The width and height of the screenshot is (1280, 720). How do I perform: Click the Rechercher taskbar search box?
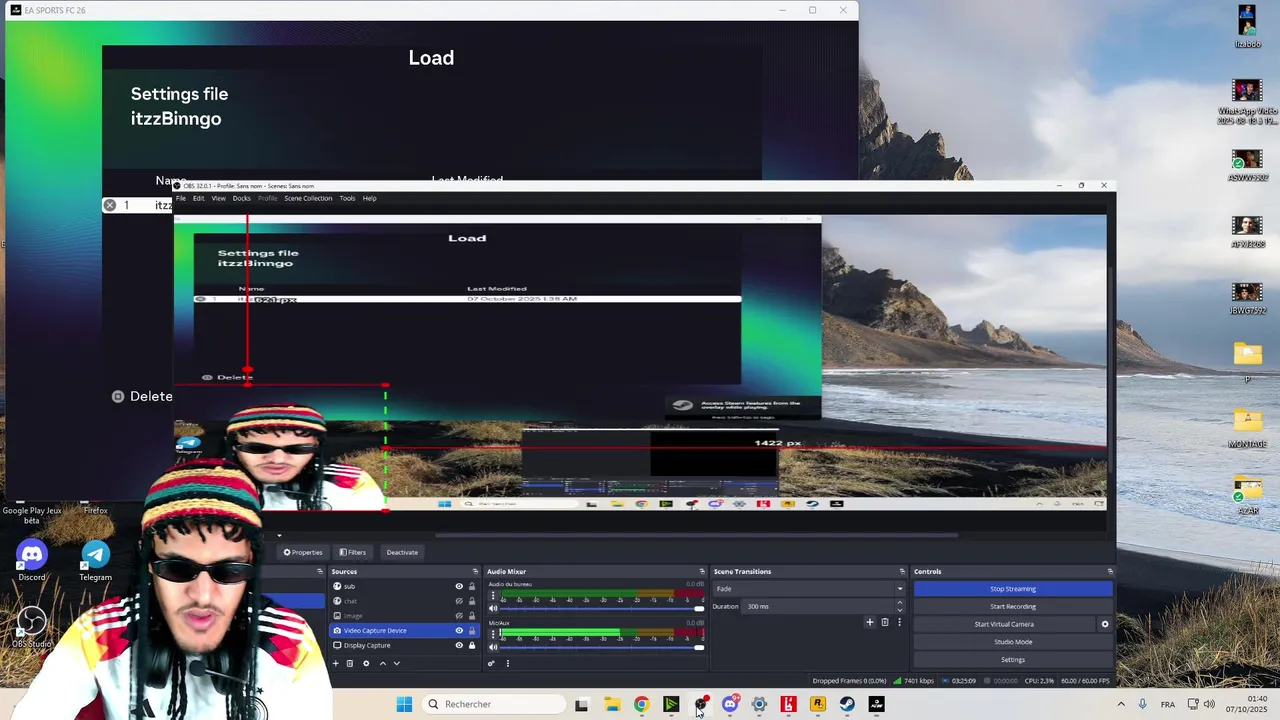tap(494, 704)
